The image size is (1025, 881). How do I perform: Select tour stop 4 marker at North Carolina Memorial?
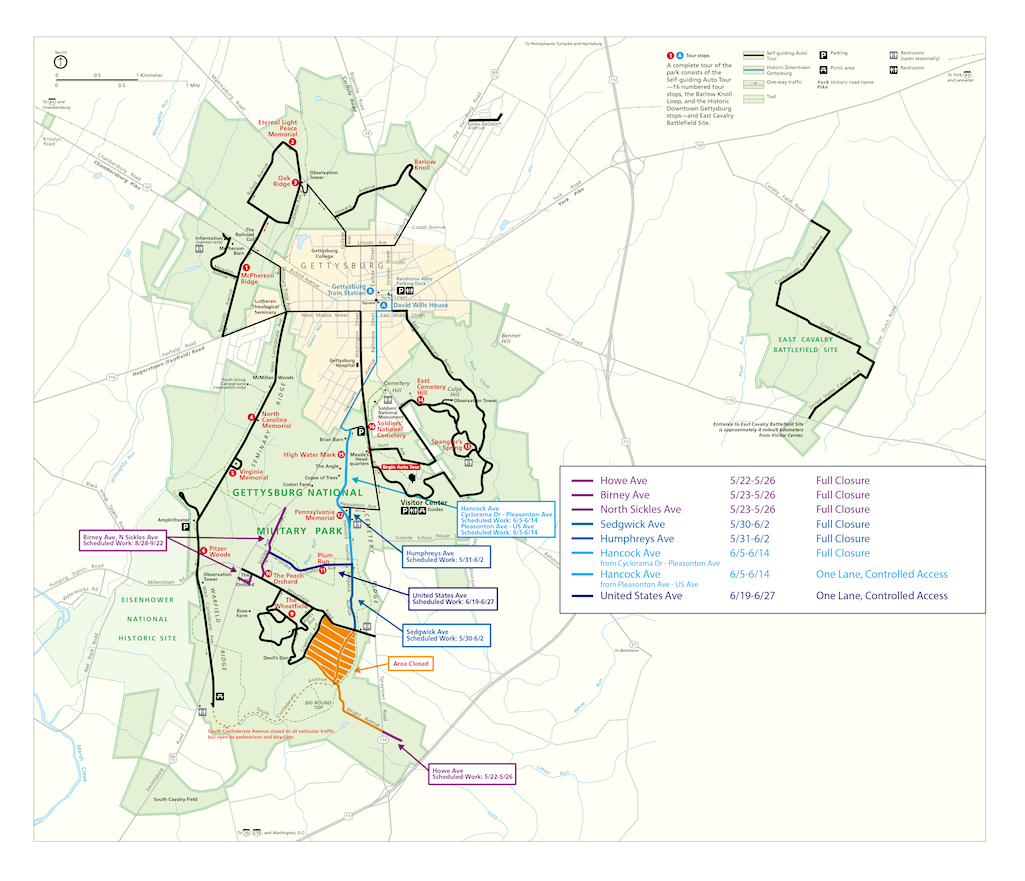[x=252, y=417]
